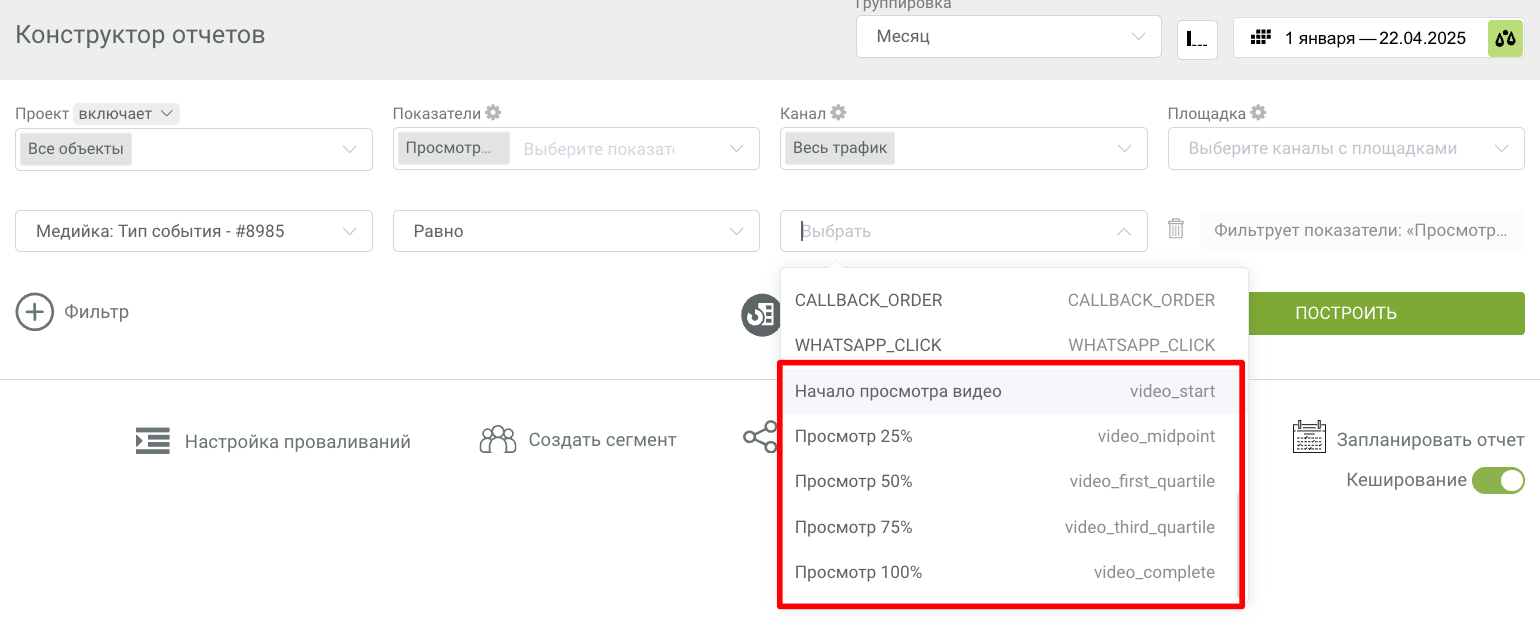Open the Проект Все объекты dropdown
The height and width of the screenshot is (640, 1540).
194,149
